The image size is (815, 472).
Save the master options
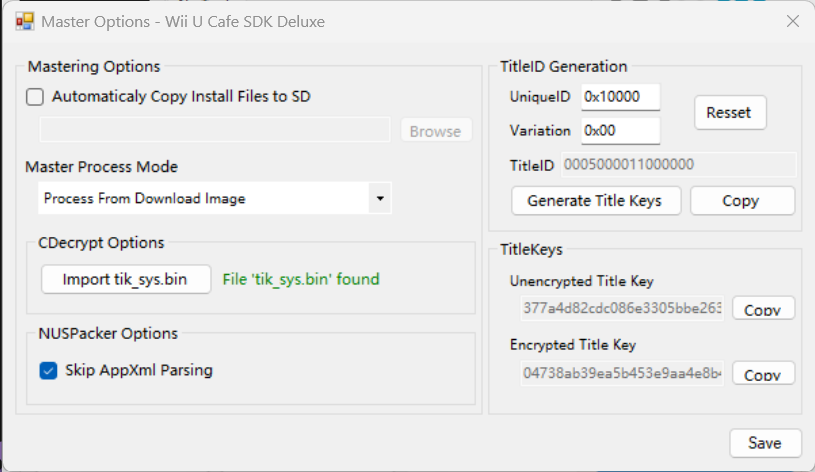point(765,443)
